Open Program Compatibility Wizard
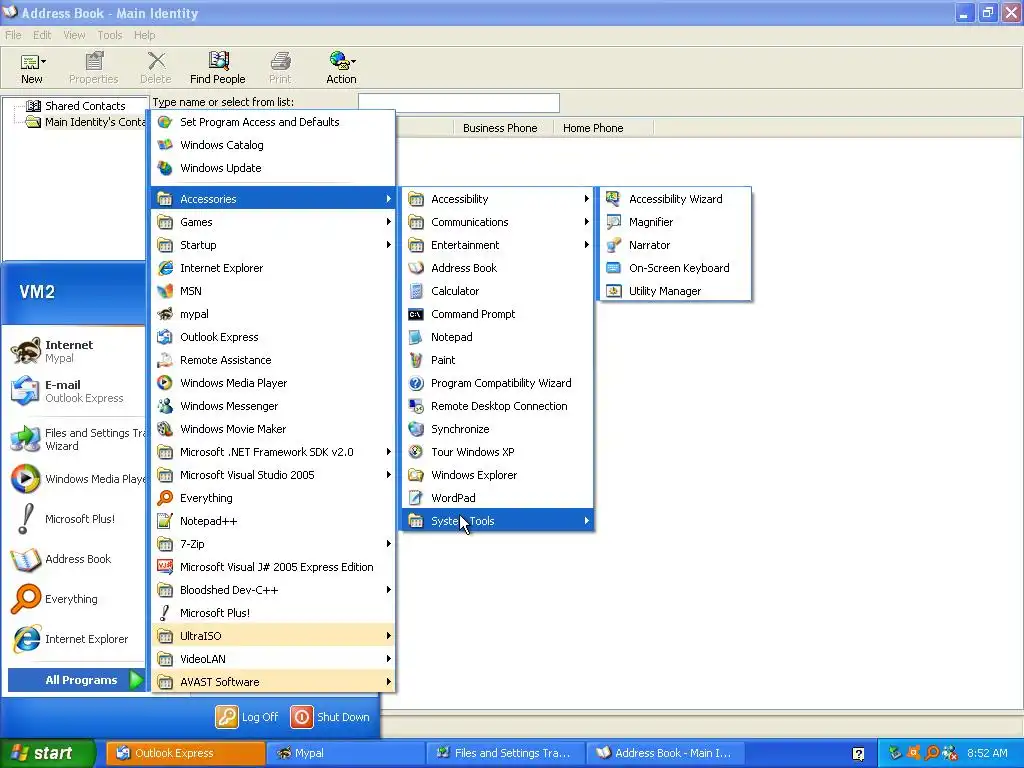The image size is (1024, 768). pos(498,383)
